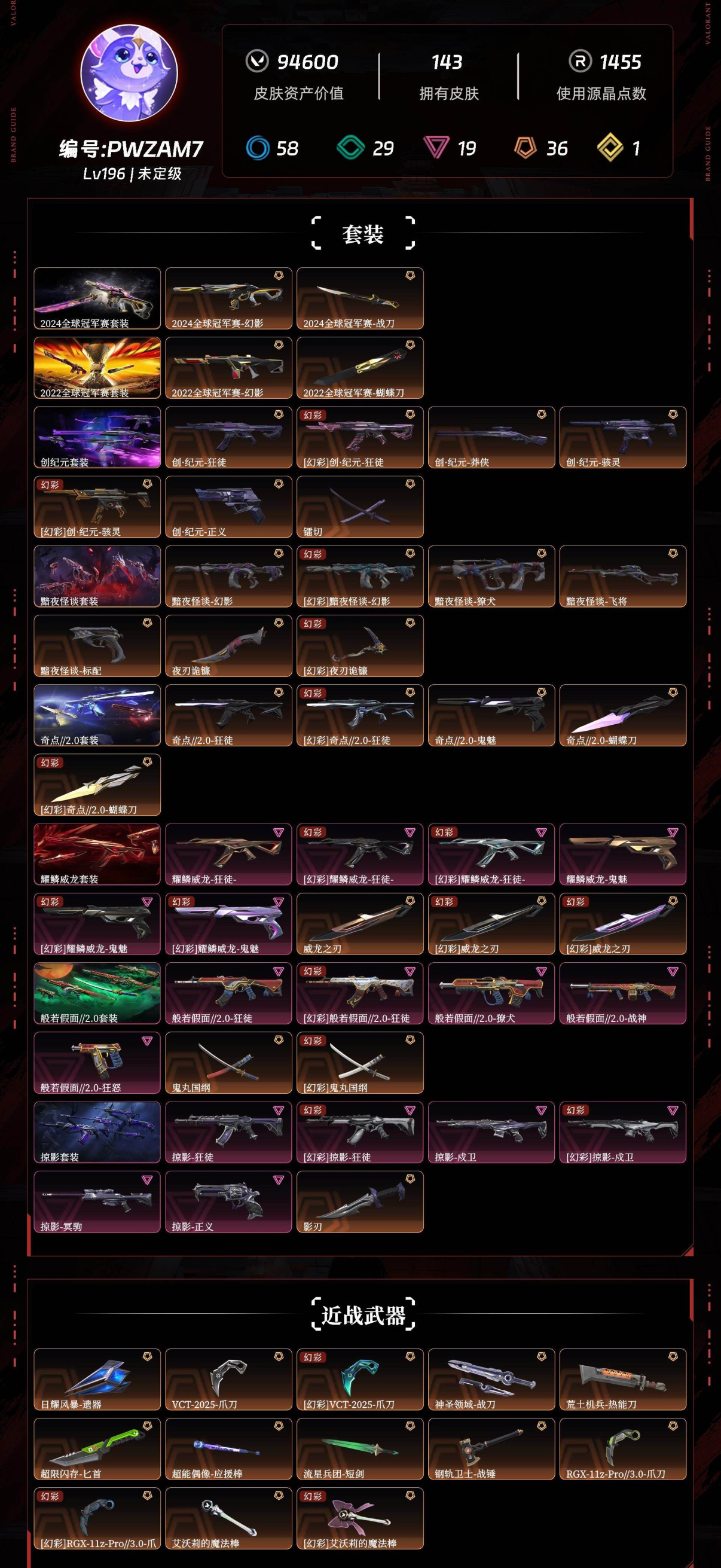Viewport: 721px width, 1568px height.
Task: Open the 创纪元套装 bundle thumbnail
Action: 97,437
